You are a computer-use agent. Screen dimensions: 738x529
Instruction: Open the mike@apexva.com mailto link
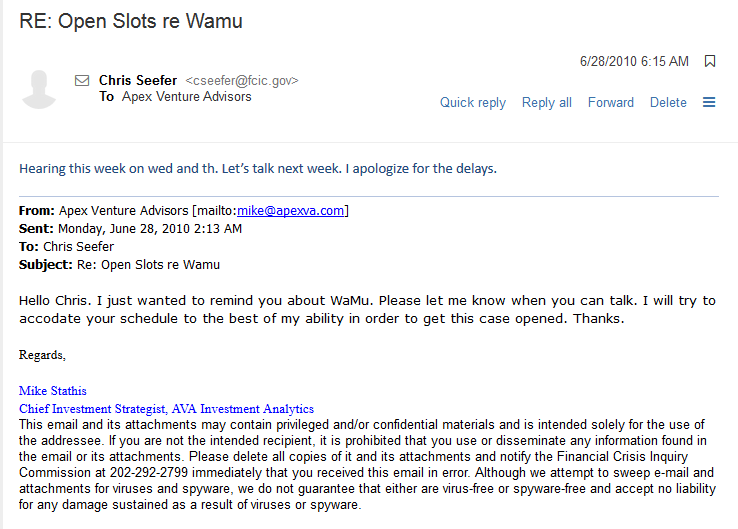pyautogui.click(x=291, y=211)
